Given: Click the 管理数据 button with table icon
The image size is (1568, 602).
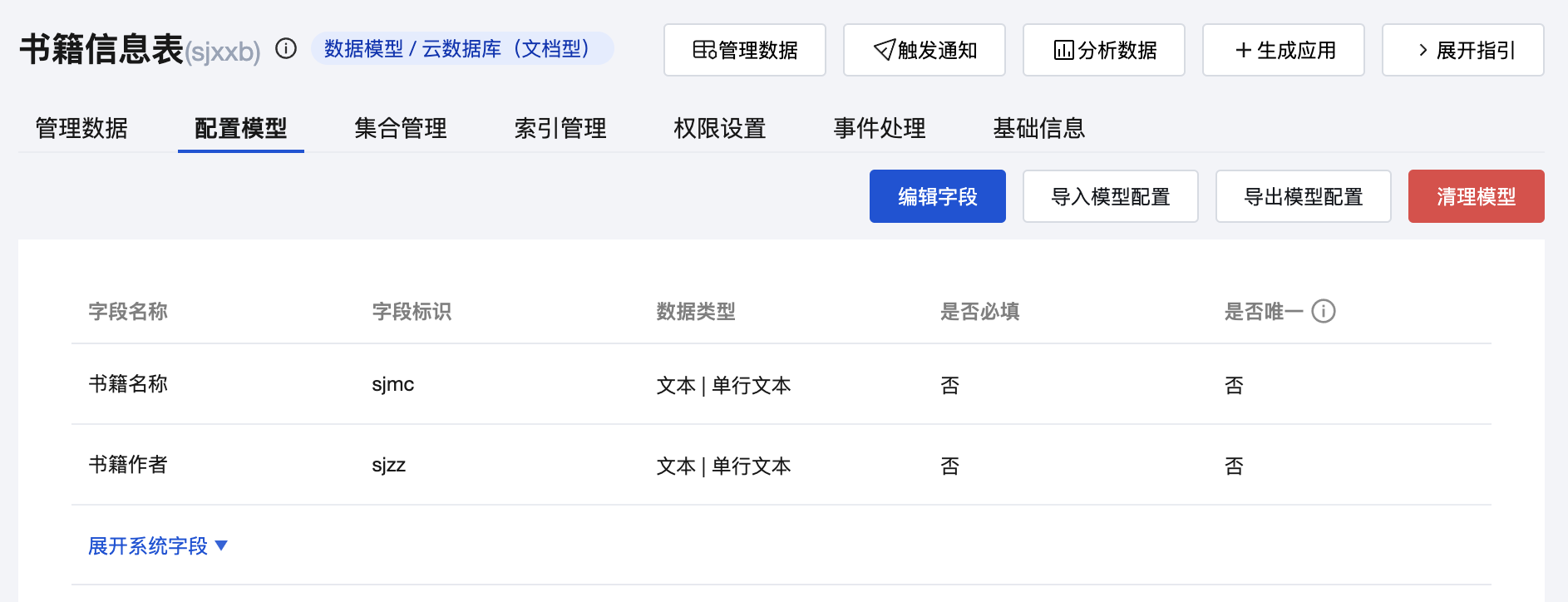Looking at the screenshot, I should (744, 51).
